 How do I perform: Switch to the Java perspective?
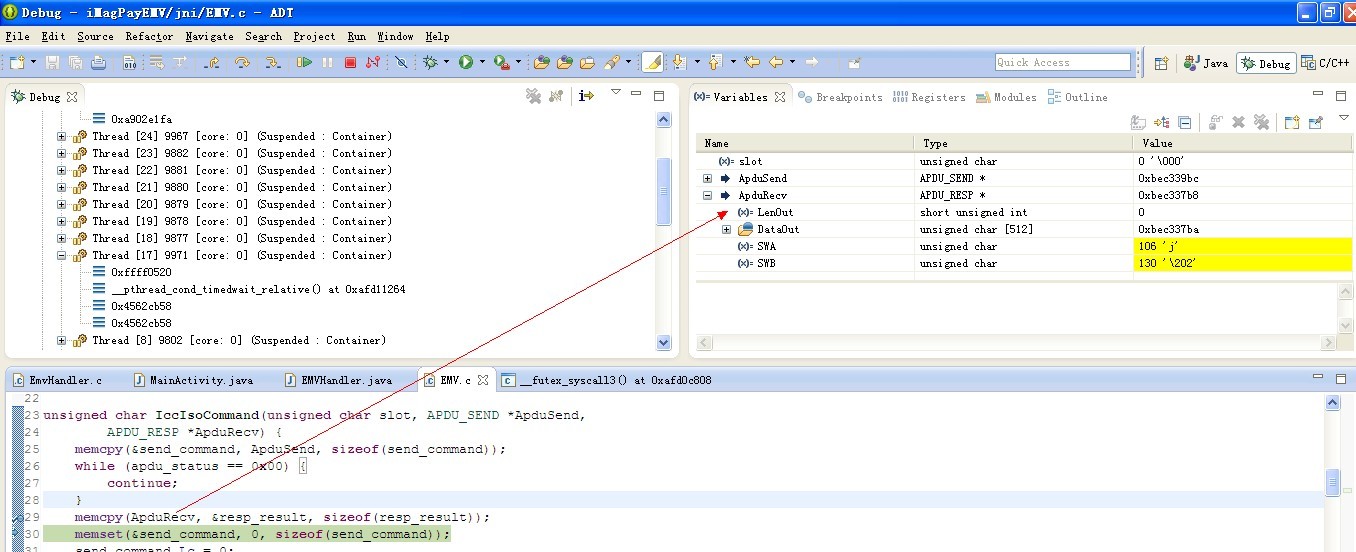coord(1205,63)
